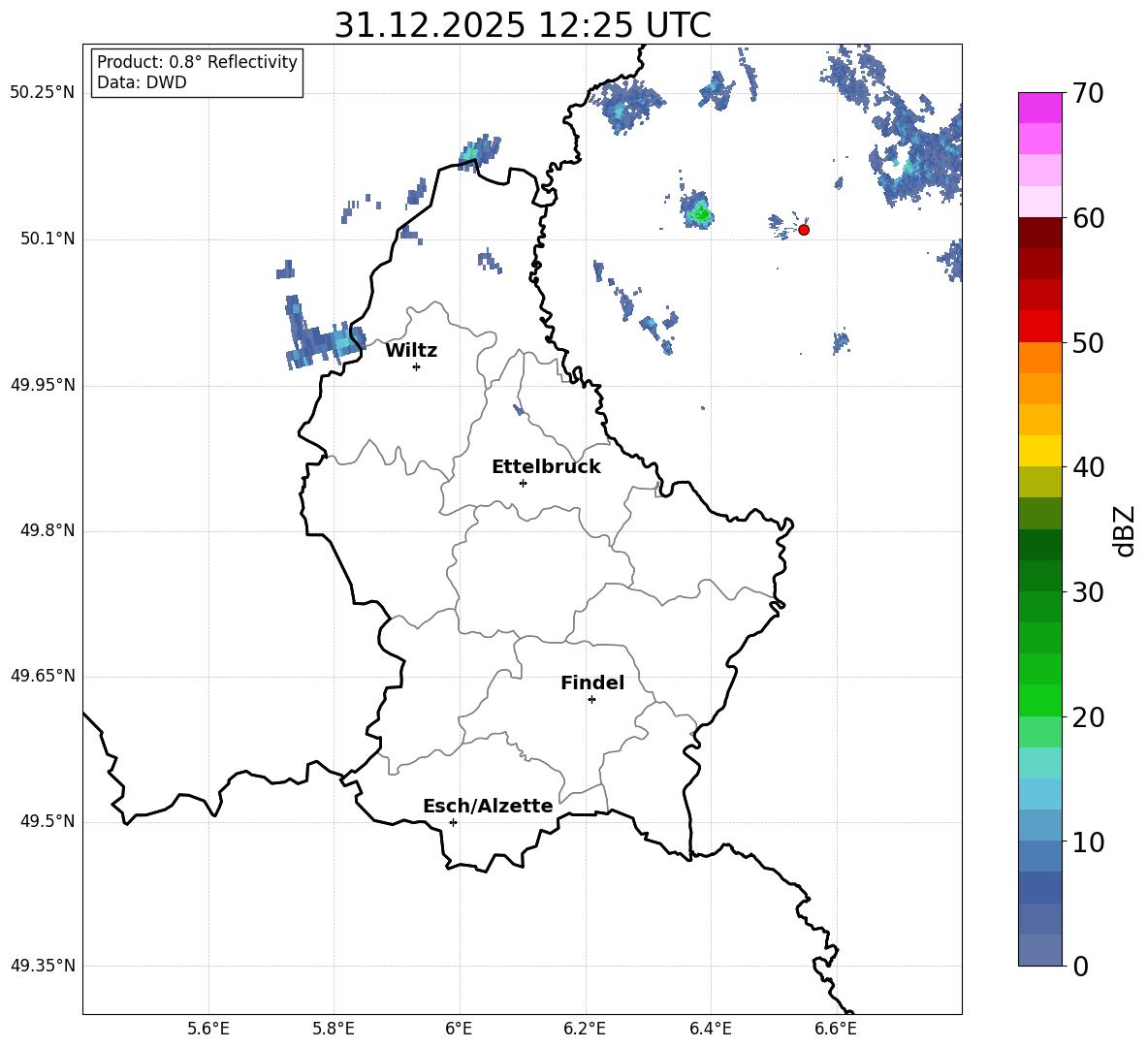
Task: Click the bright red colorbar swatch above 50
Action: [1039, 327]
